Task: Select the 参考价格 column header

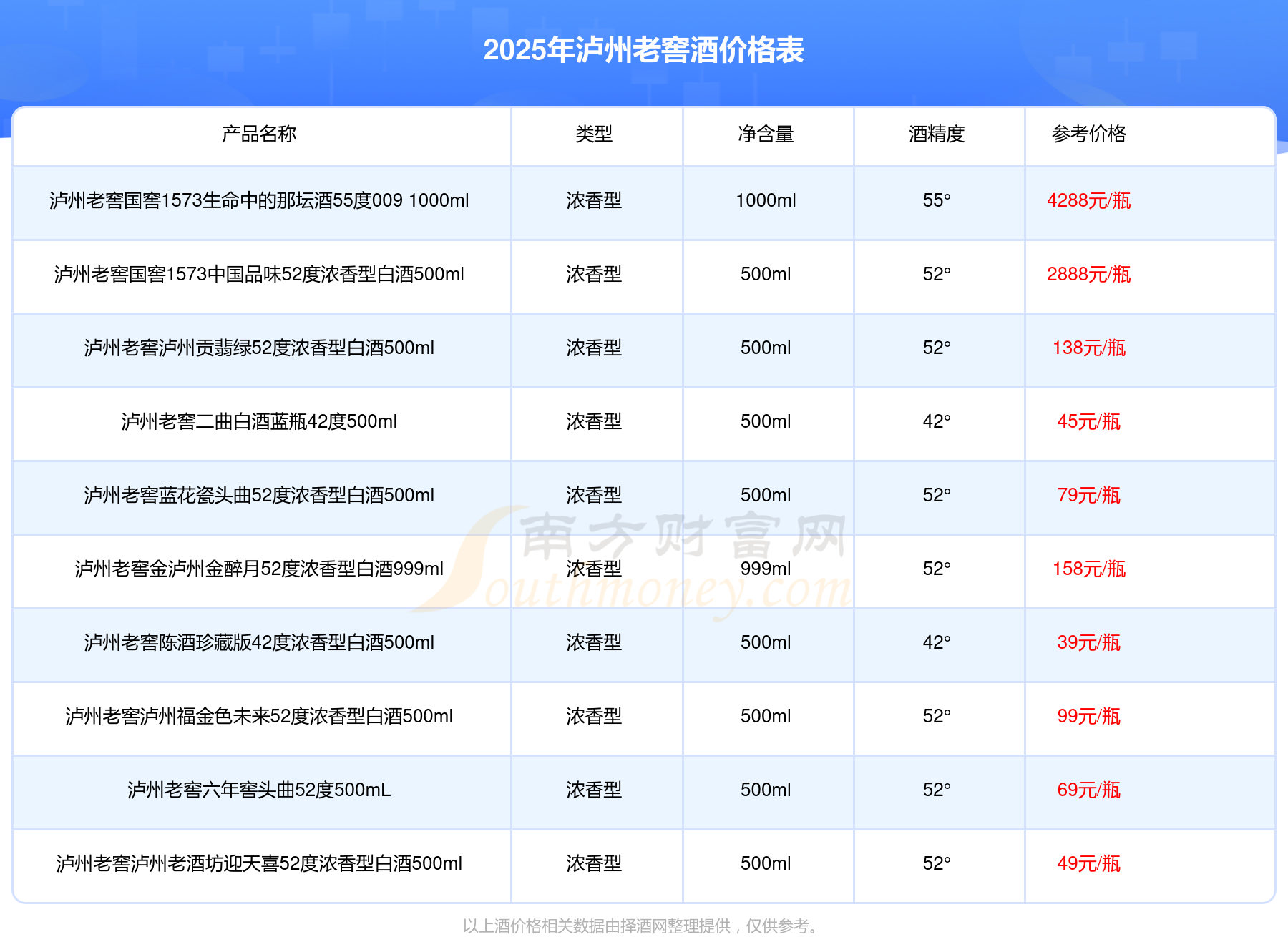Action: click(x=1089, y=134)
